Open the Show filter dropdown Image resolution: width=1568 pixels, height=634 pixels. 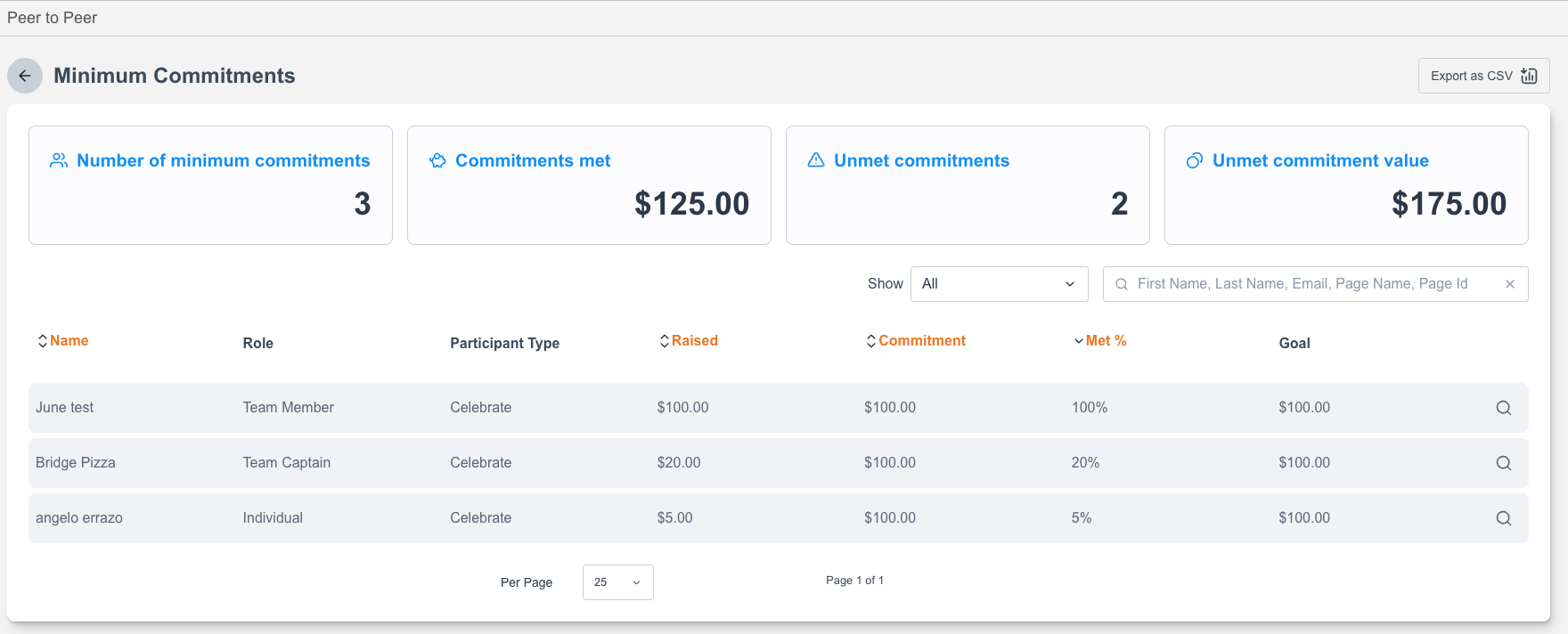point(999,284)
